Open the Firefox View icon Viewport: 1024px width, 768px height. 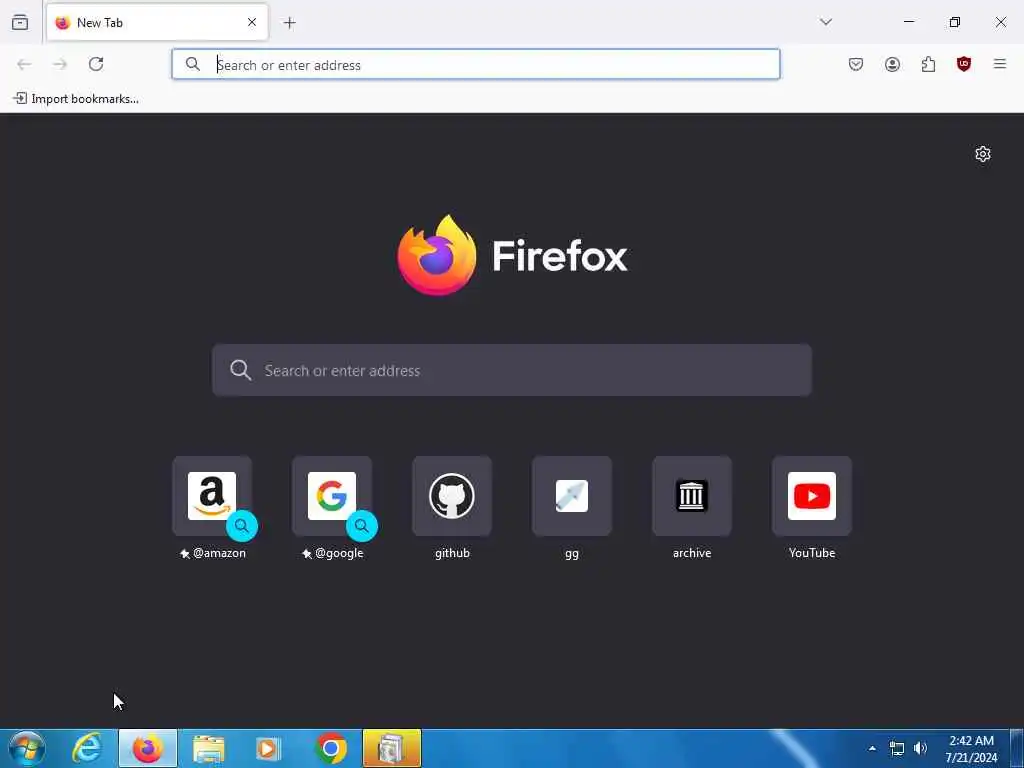click(x=20, y=22)
